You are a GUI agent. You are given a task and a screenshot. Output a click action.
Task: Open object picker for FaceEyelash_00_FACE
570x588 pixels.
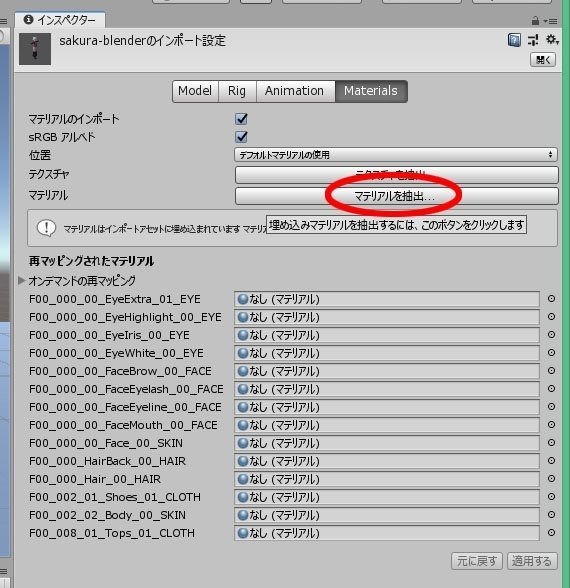click(551, 389)
